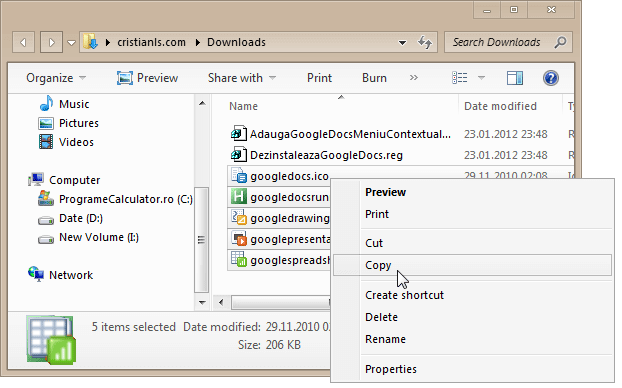The image size is (622, 388).
Task: Click the magnifier search icon
Action: pyautogui.click(x=560, y=42)
